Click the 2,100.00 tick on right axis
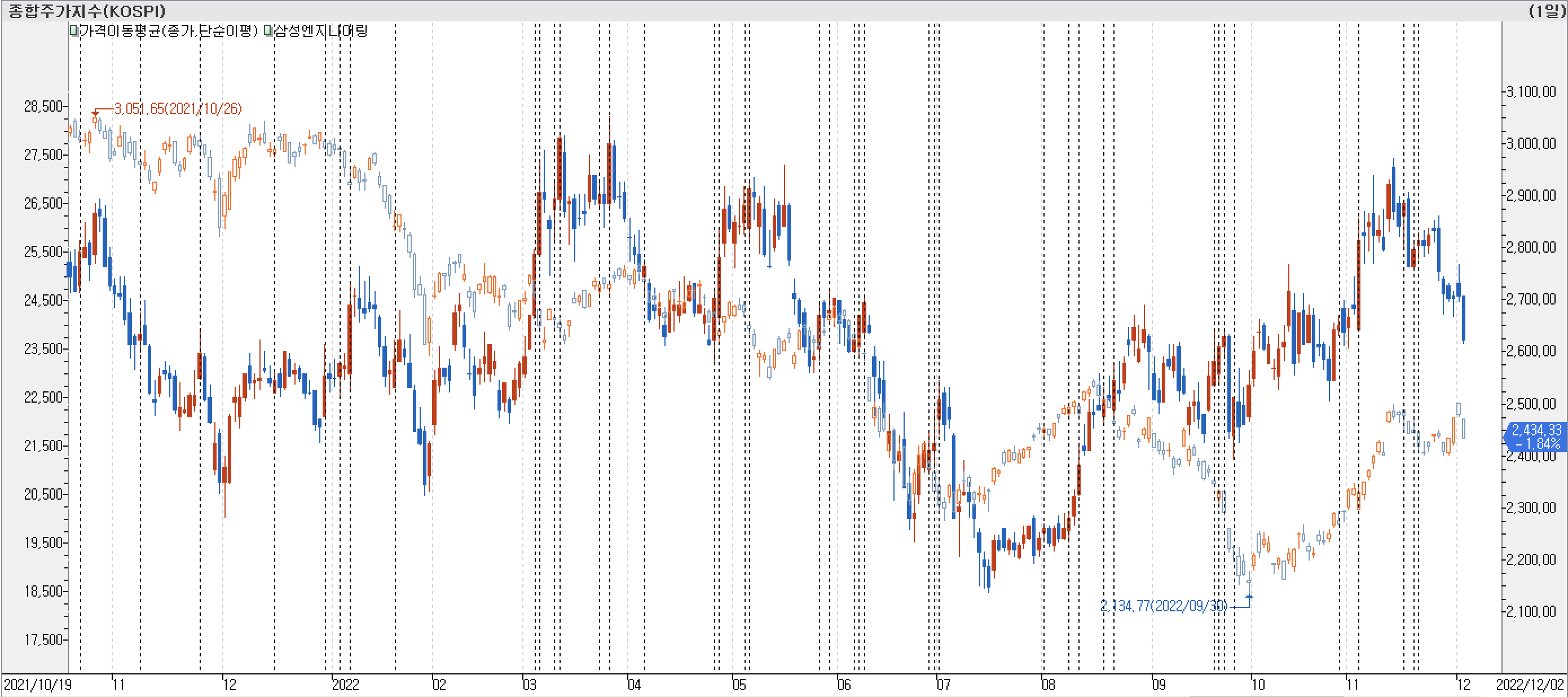1568x697 pixels. (x=1531, y=611)
